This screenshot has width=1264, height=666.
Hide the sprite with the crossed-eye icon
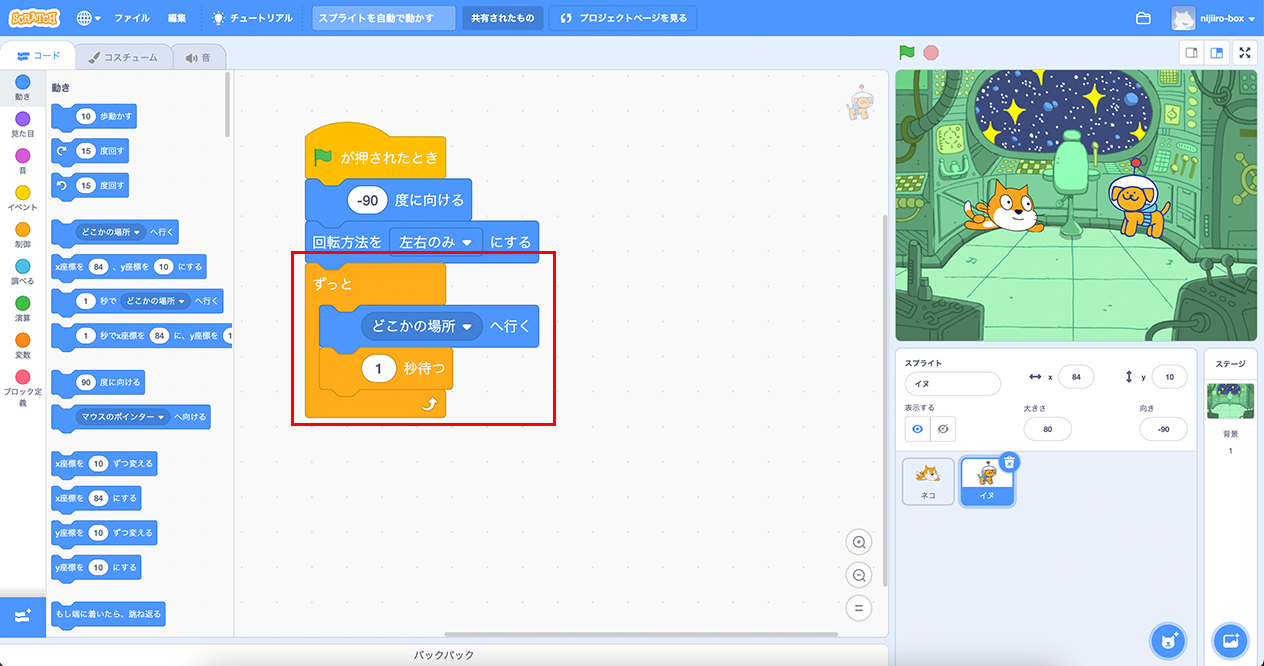[x=942, y=429]
